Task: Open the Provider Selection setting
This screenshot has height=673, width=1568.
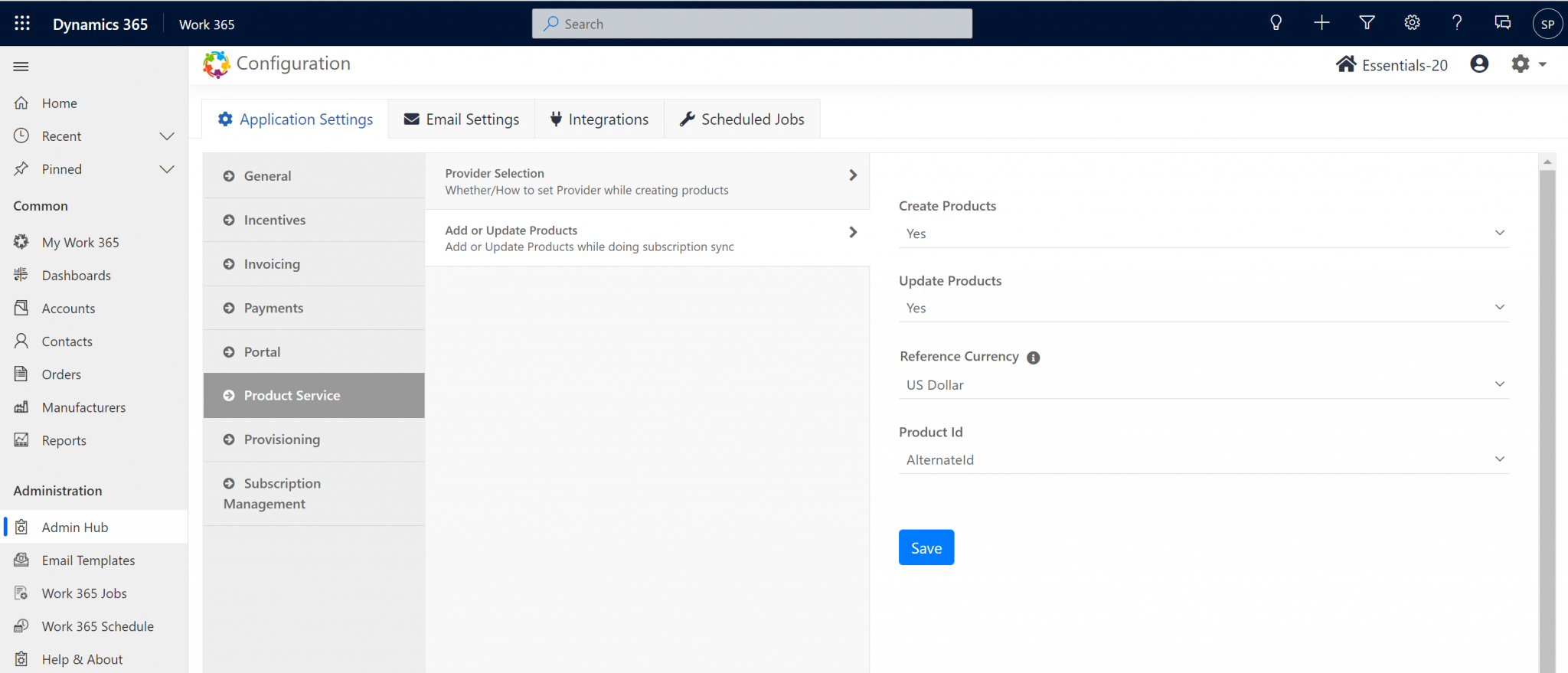Action: pyautogui.click(x=647, y=181)
